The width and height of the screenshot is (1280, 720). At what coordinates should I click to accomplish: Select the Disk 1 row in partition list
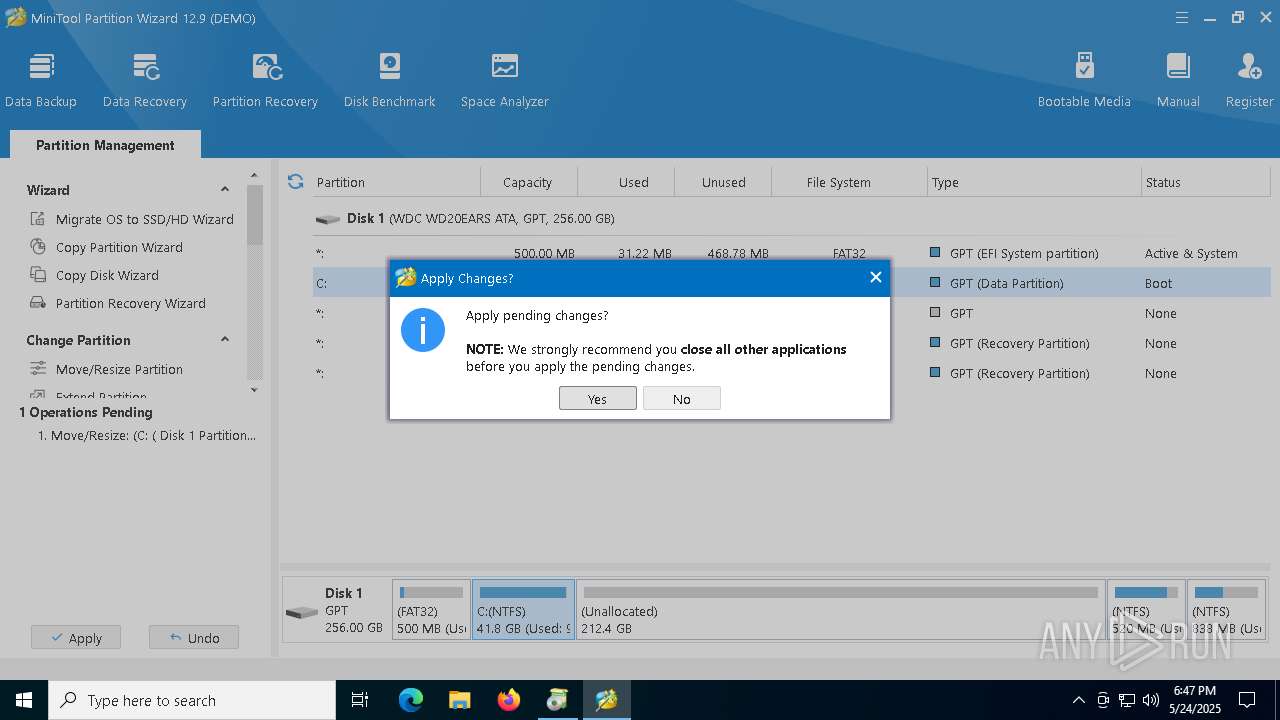pos(792,218)
